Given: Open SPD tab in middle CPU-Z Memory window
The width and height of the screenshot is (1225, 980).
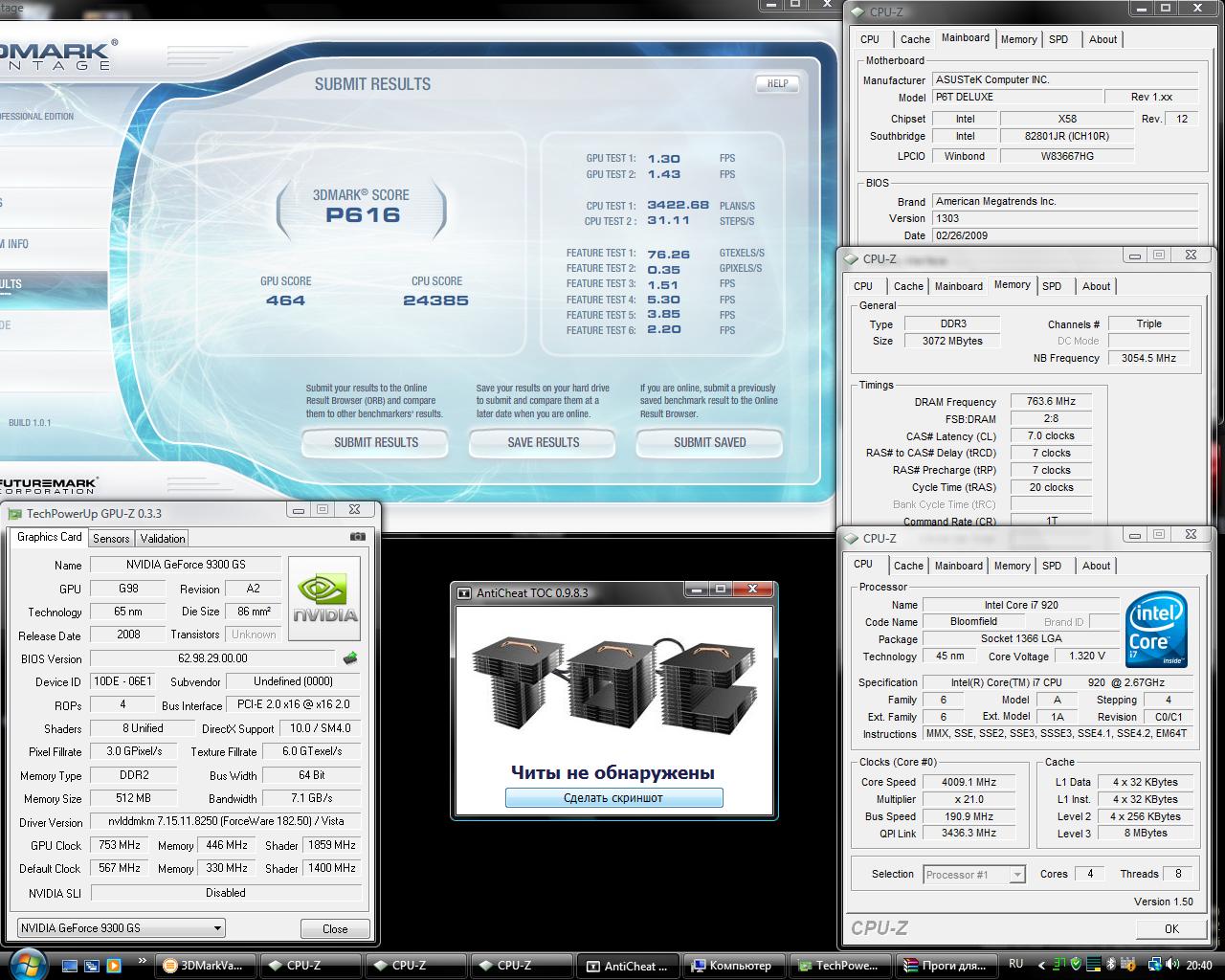Looking at the screenshot, I should click(x=1052, y=286).
